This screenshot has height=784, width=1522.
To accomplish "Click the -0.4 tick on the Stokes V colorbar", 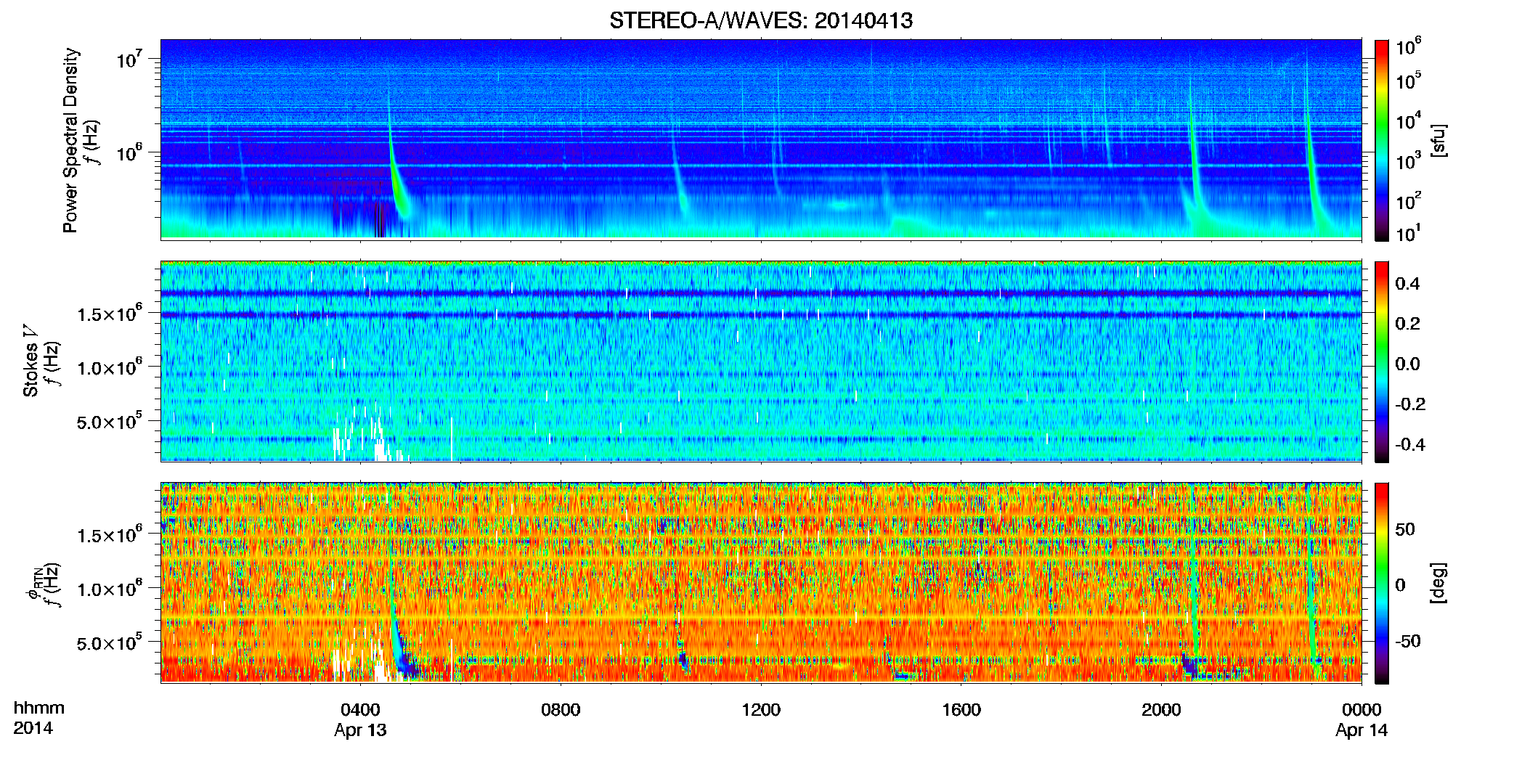I will pos(1410,444).
